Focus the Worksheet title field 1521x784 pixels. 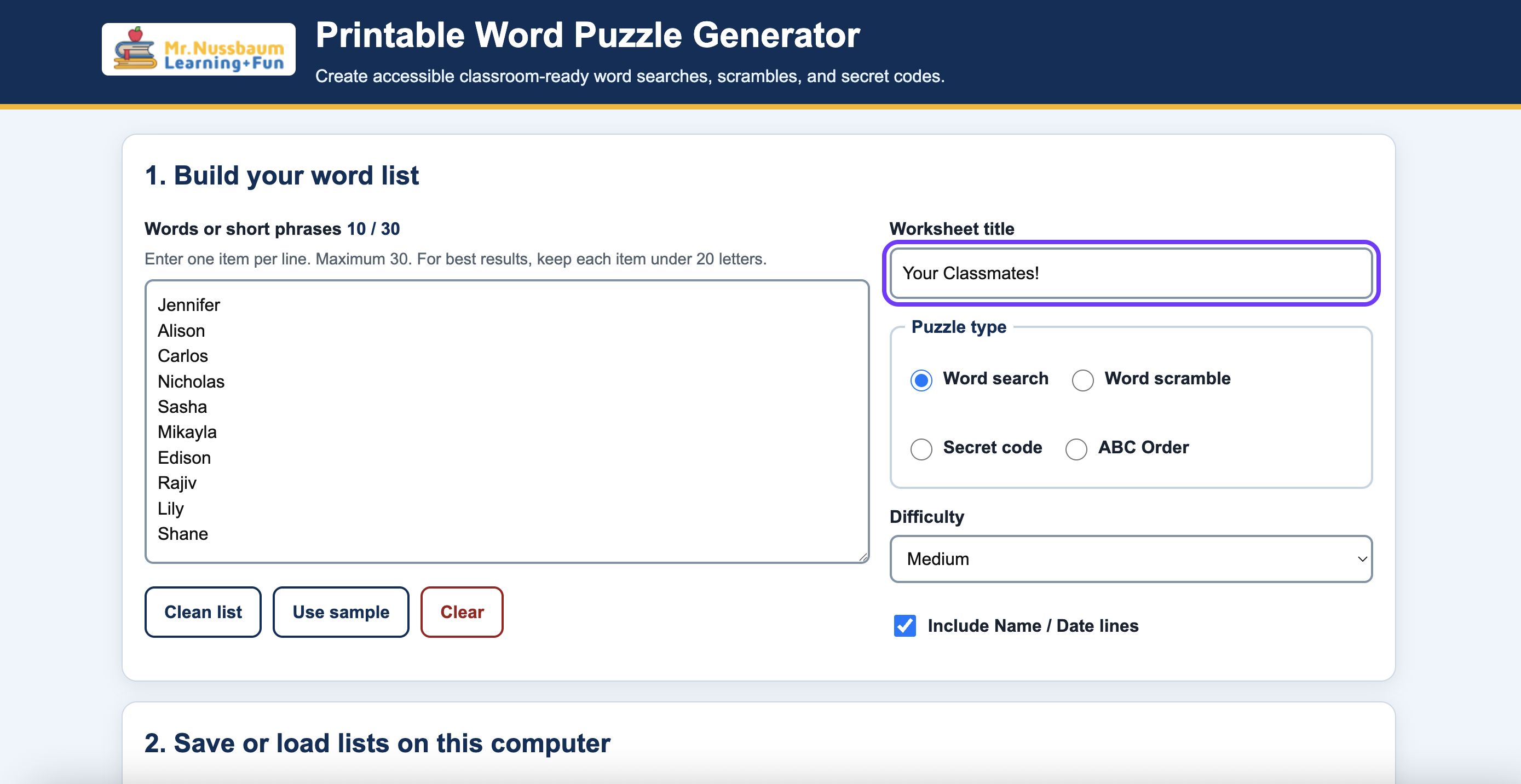[1131, 273]
